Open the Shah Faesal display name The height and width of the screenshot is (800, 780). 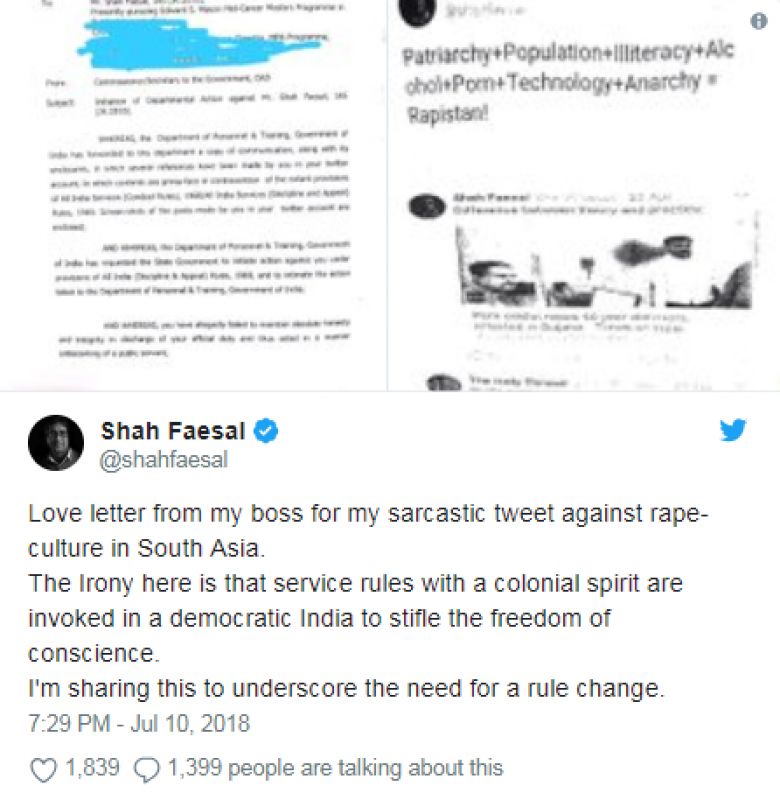tap(173, 431)
